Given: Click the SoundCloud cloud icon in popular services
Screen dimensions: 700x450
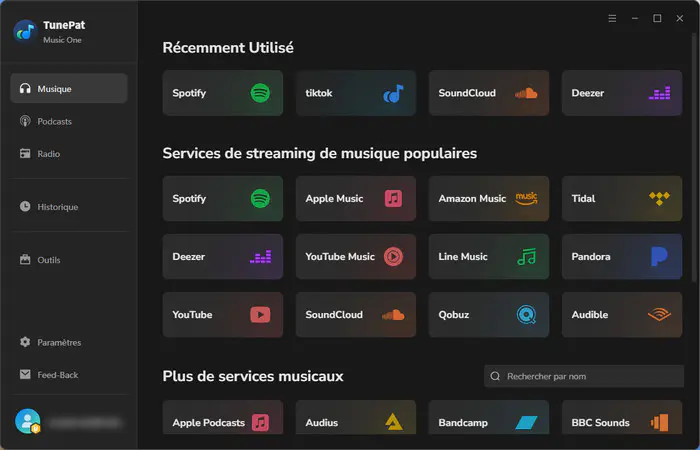Looking at the screenshot, I should pos(393,315).
